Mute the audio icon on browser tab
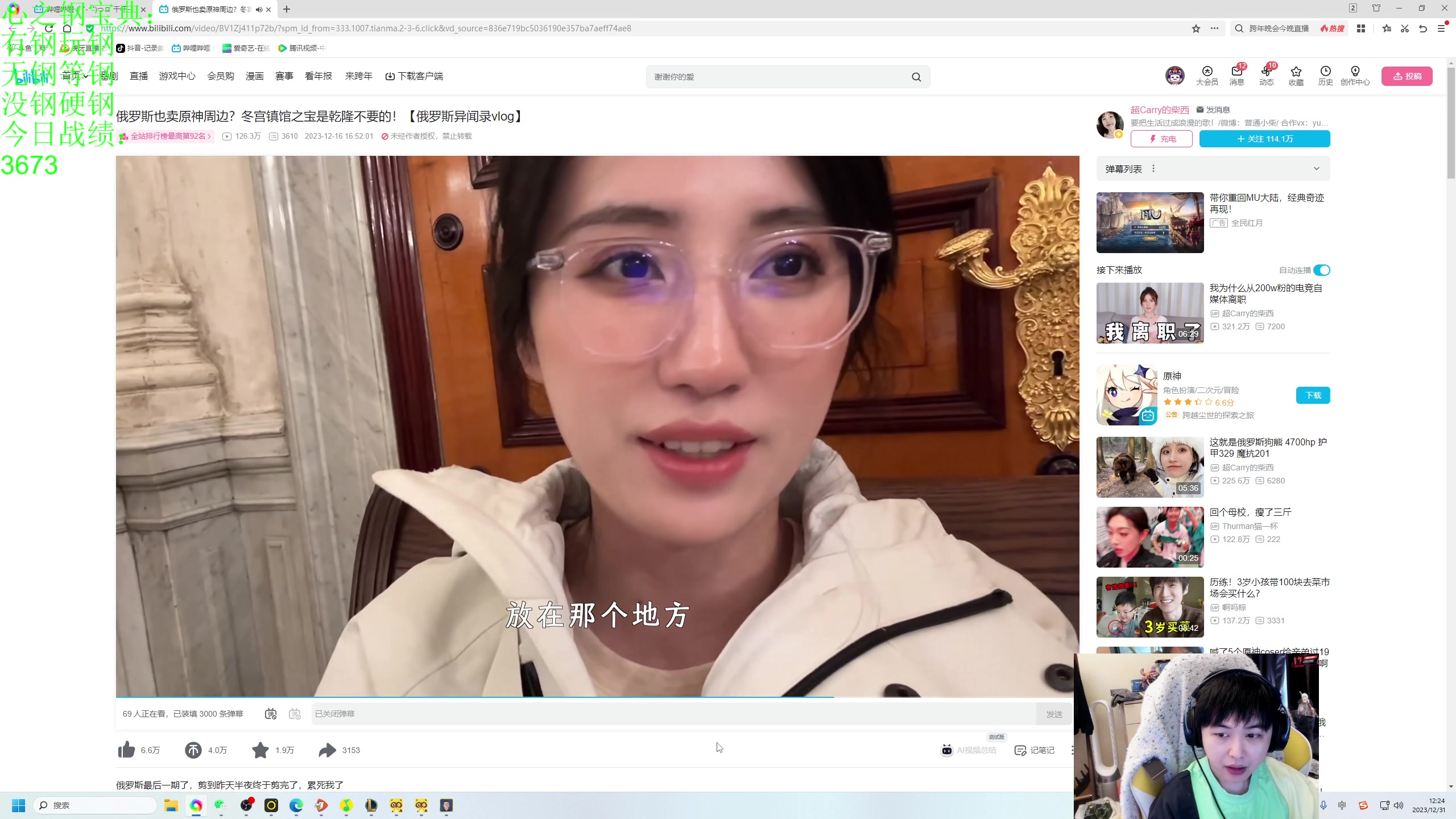The width and height of the screenshot is (1456, 819). [259, 9]
